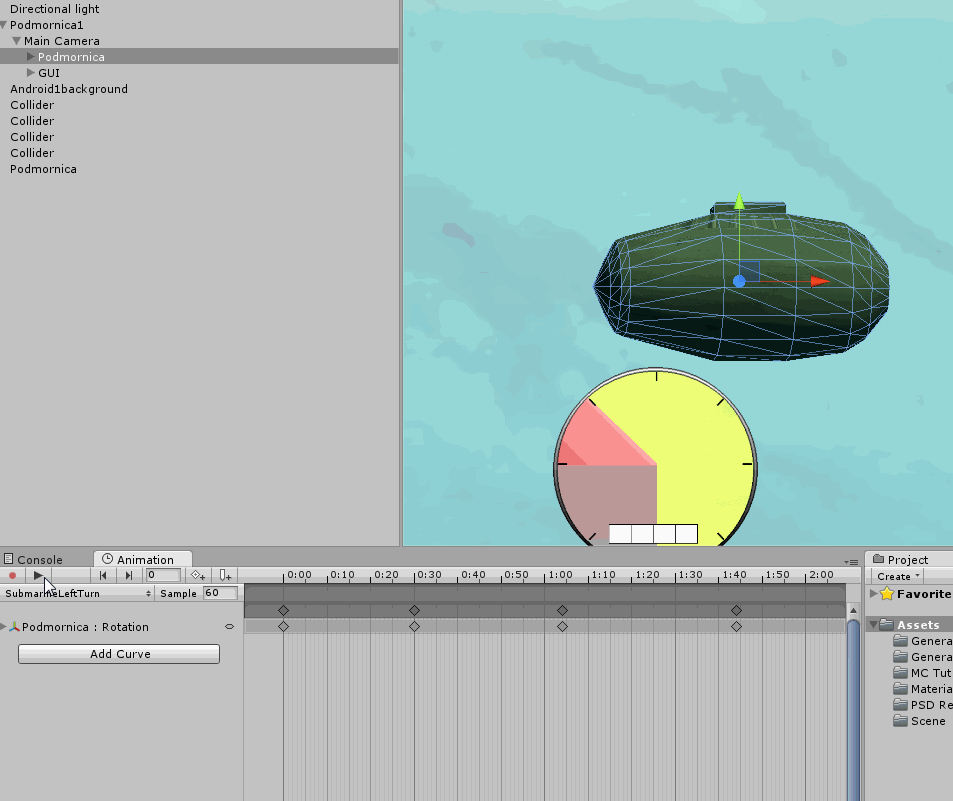Click the Add Keyframe icon

[198, 575]
